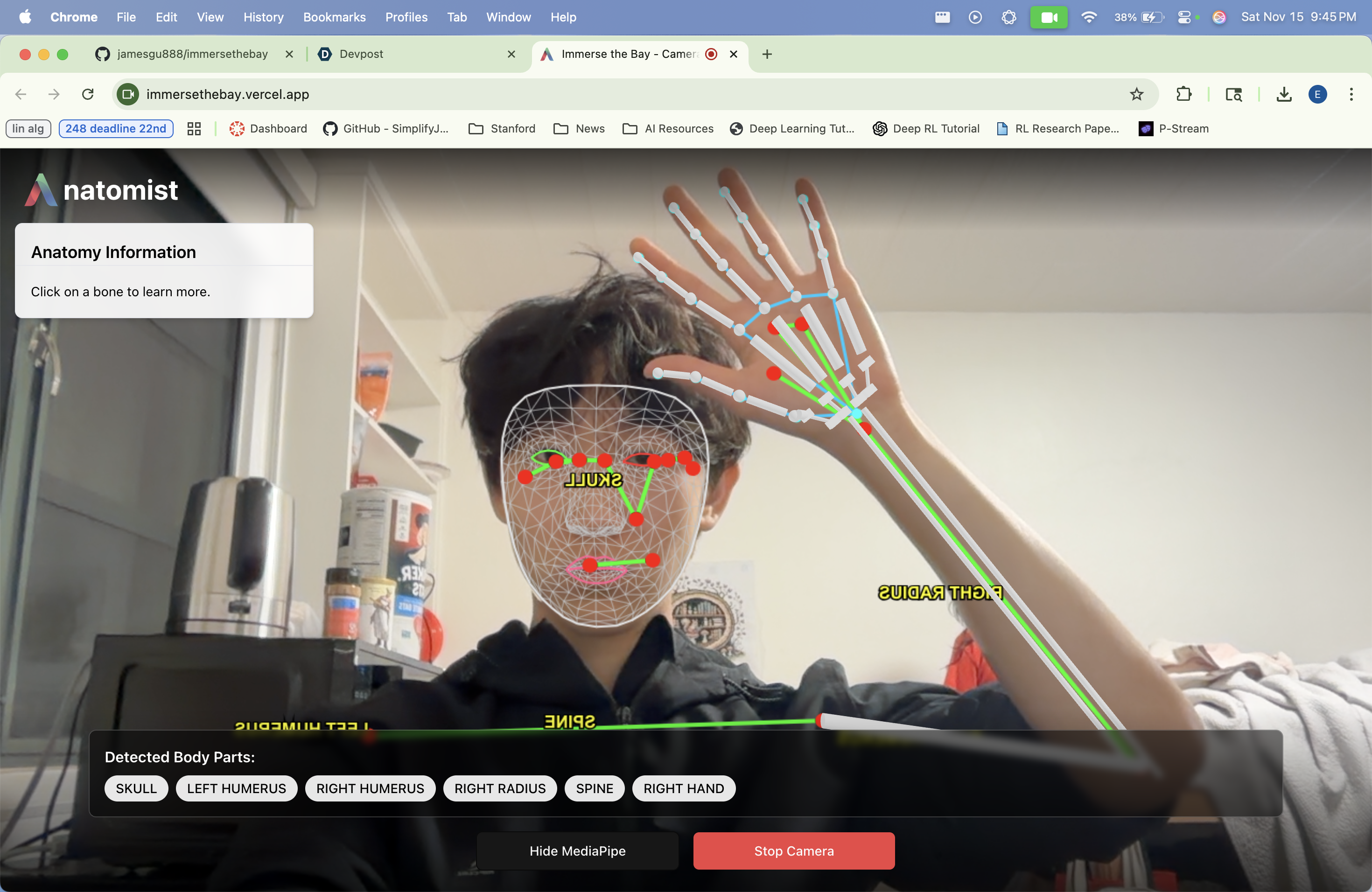The width and height of the screenshot is (1372, 892).
Task: Open the Bookmarks menu in the menu bar
Action: tap(334, 17)
